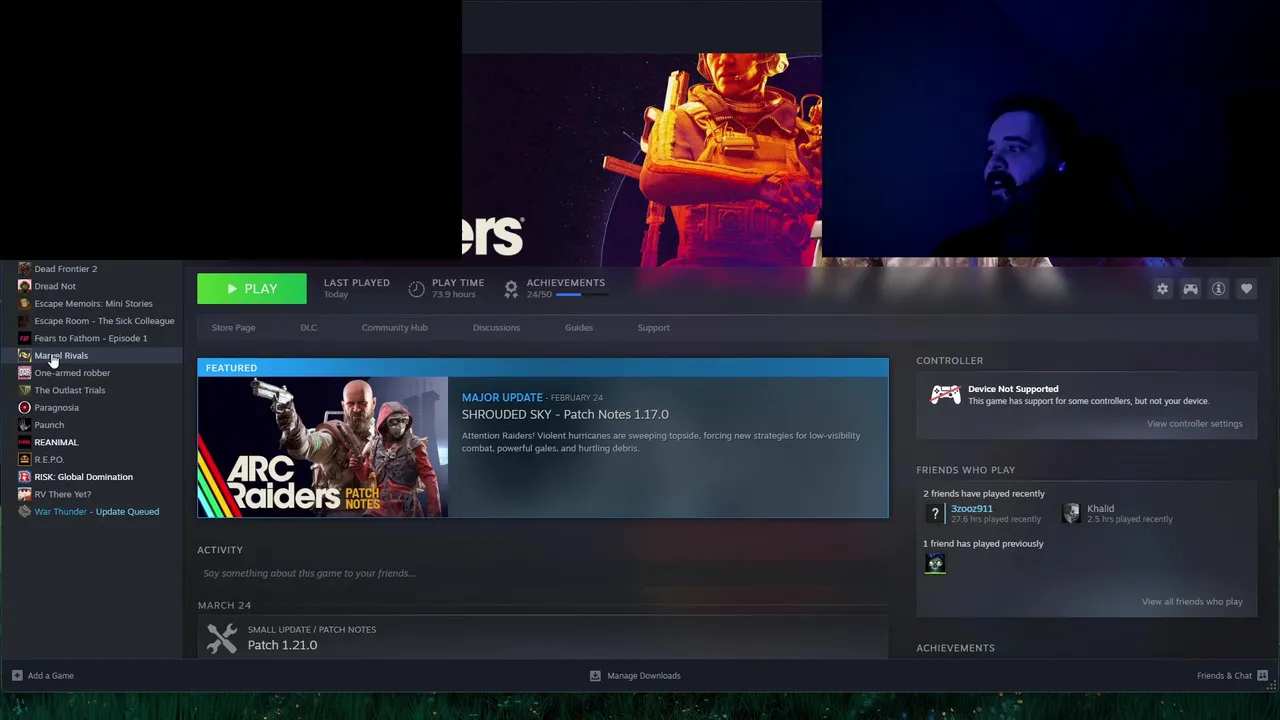Click the Dread Not game icon
This screenshot has width=1280, height=720.
(x=25, y=286)
